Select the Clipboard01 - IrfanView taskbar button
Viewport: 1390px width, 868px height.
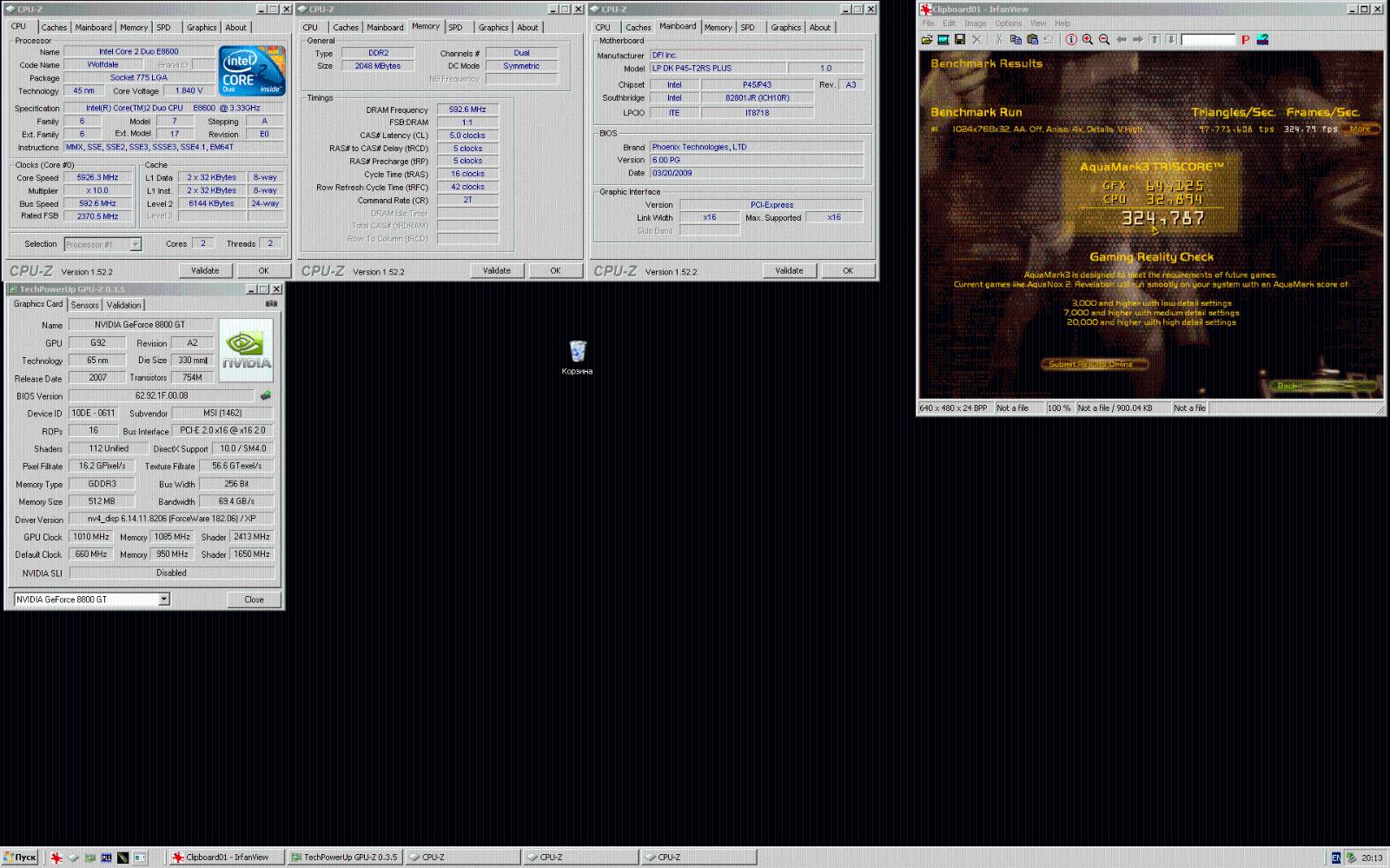coord(227,858)
